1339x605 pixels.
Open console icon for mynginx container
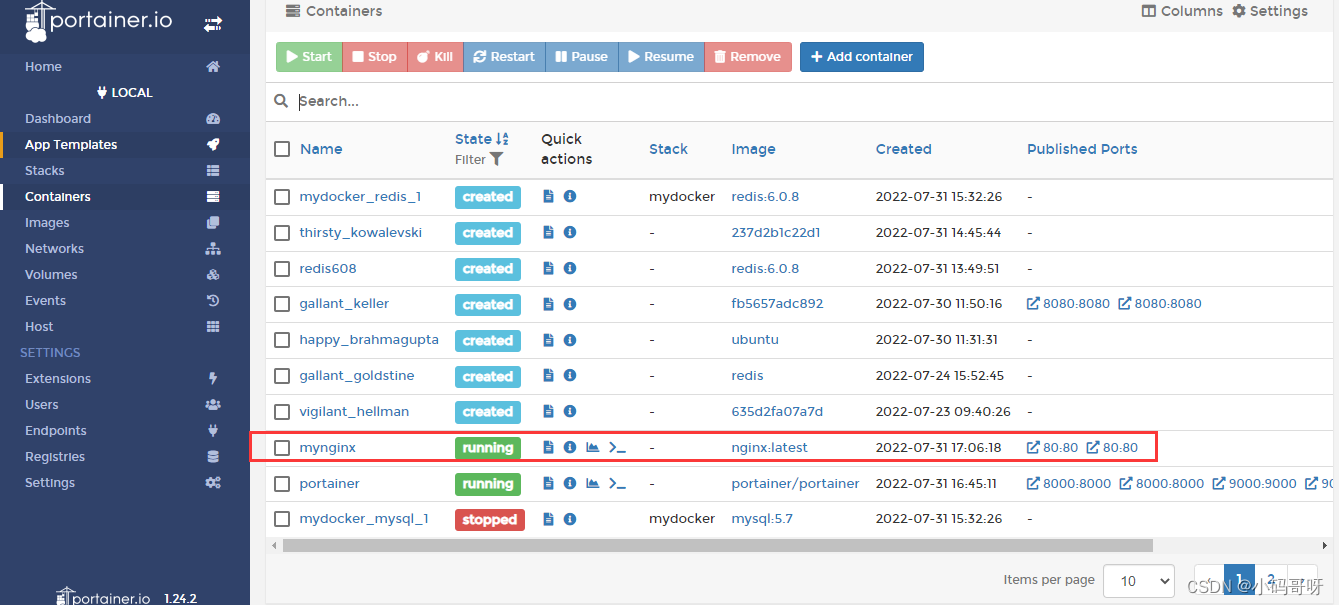click(617, 448)
